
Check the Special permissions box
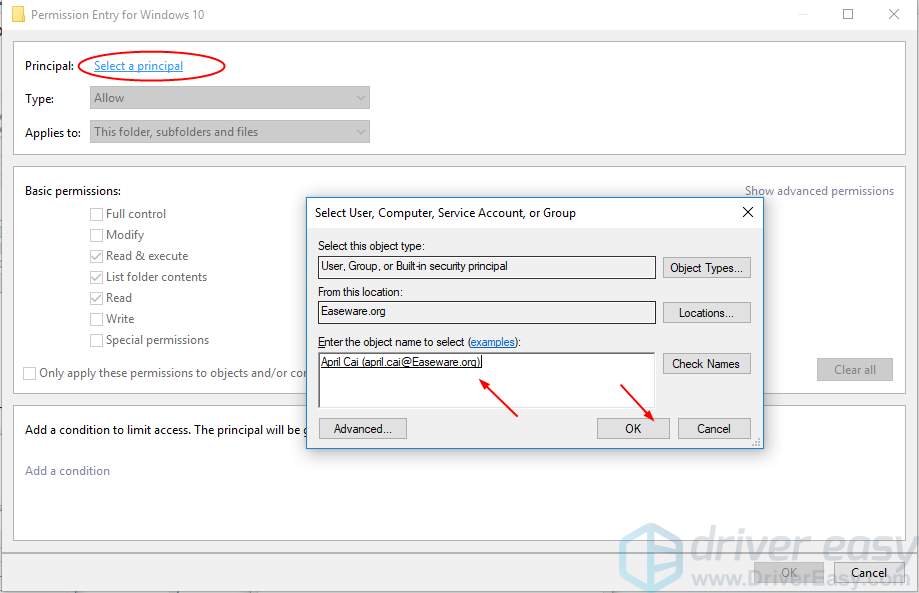(97, 340)
